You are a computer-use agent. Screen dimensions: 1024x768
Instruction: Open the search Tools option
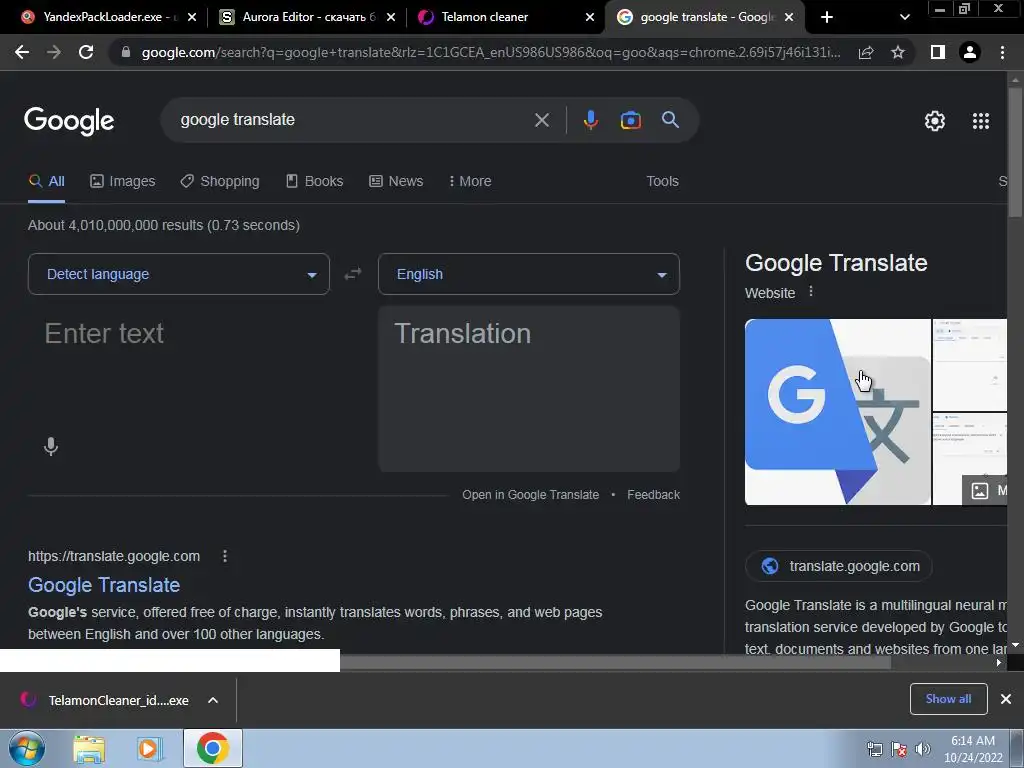[662, 181]
